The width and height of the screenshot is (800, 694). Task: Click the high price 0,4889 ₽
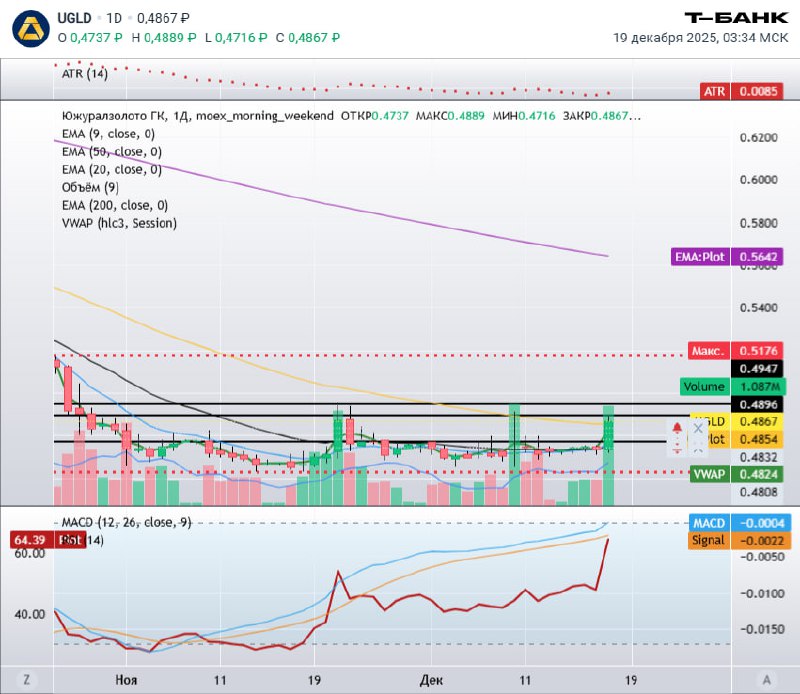click(170, 37)
